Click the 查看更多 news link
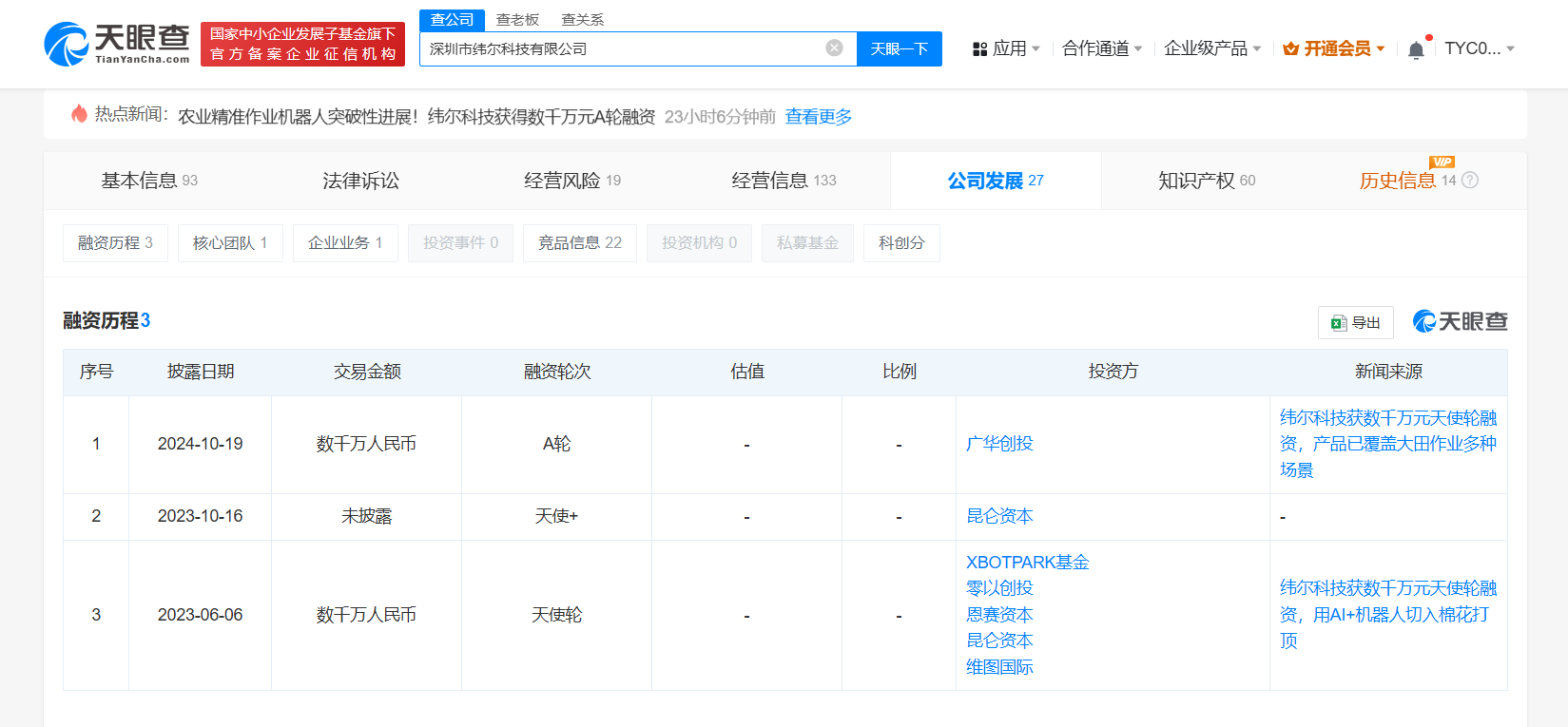The width and height of the screenshot is (1568, 727). (819, 117)
